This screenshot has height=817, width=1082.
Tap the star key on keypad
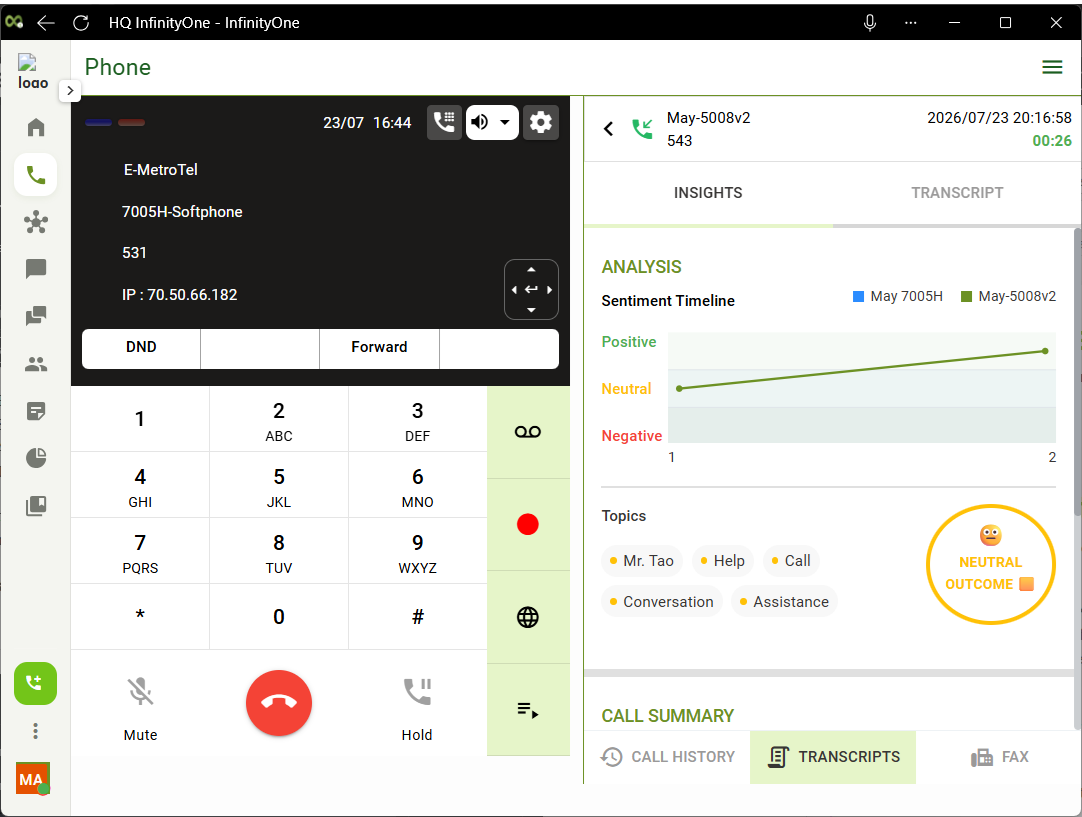pos(140,617)
